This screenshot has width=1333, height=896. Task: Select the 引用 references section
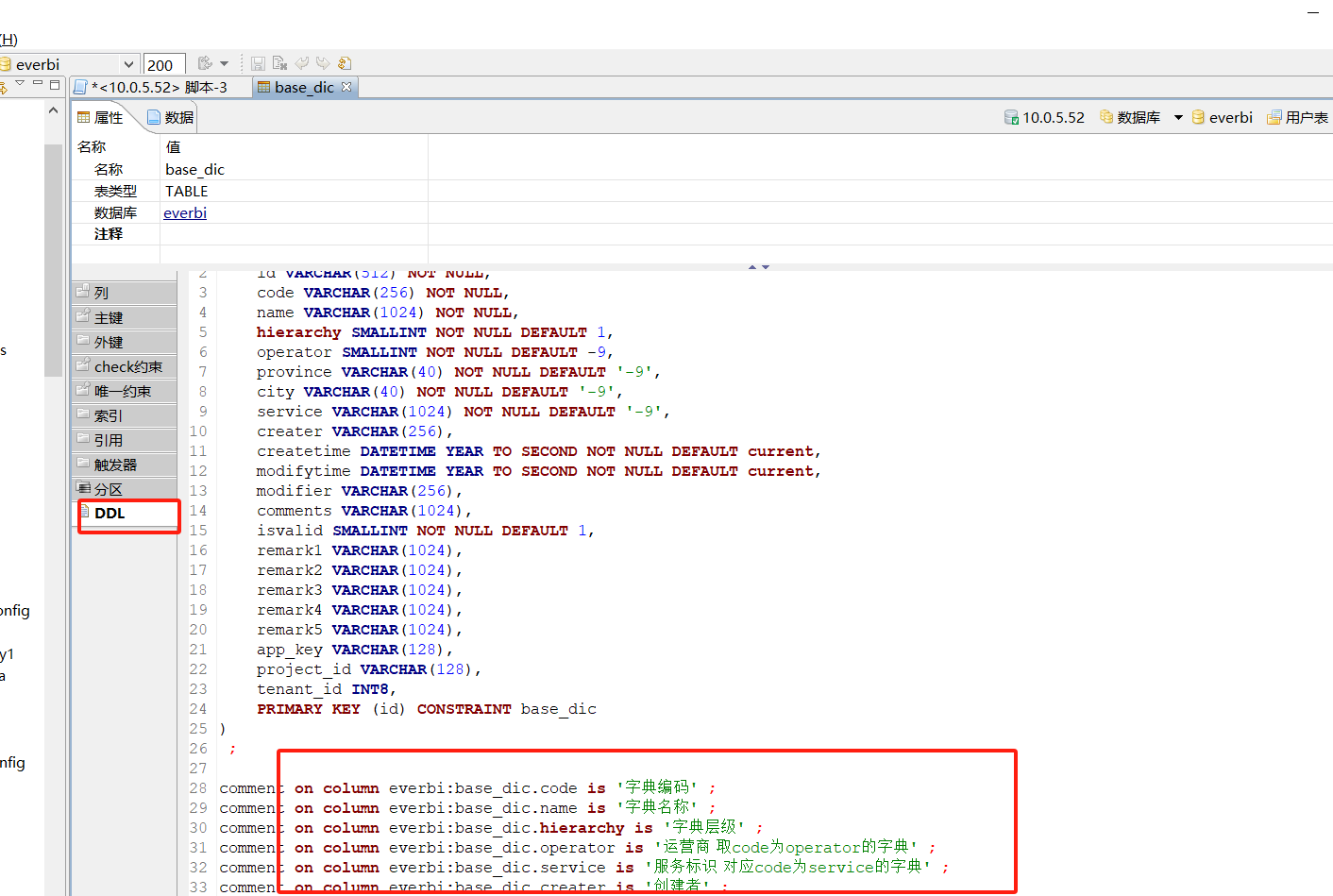(x=125, y=440)
